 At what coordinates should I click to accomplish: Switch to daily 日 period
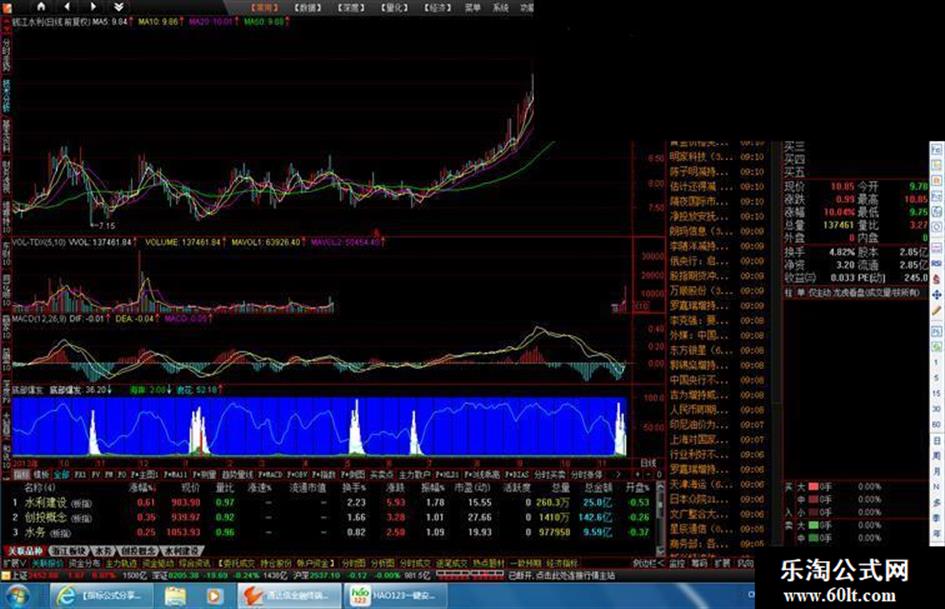937,441
